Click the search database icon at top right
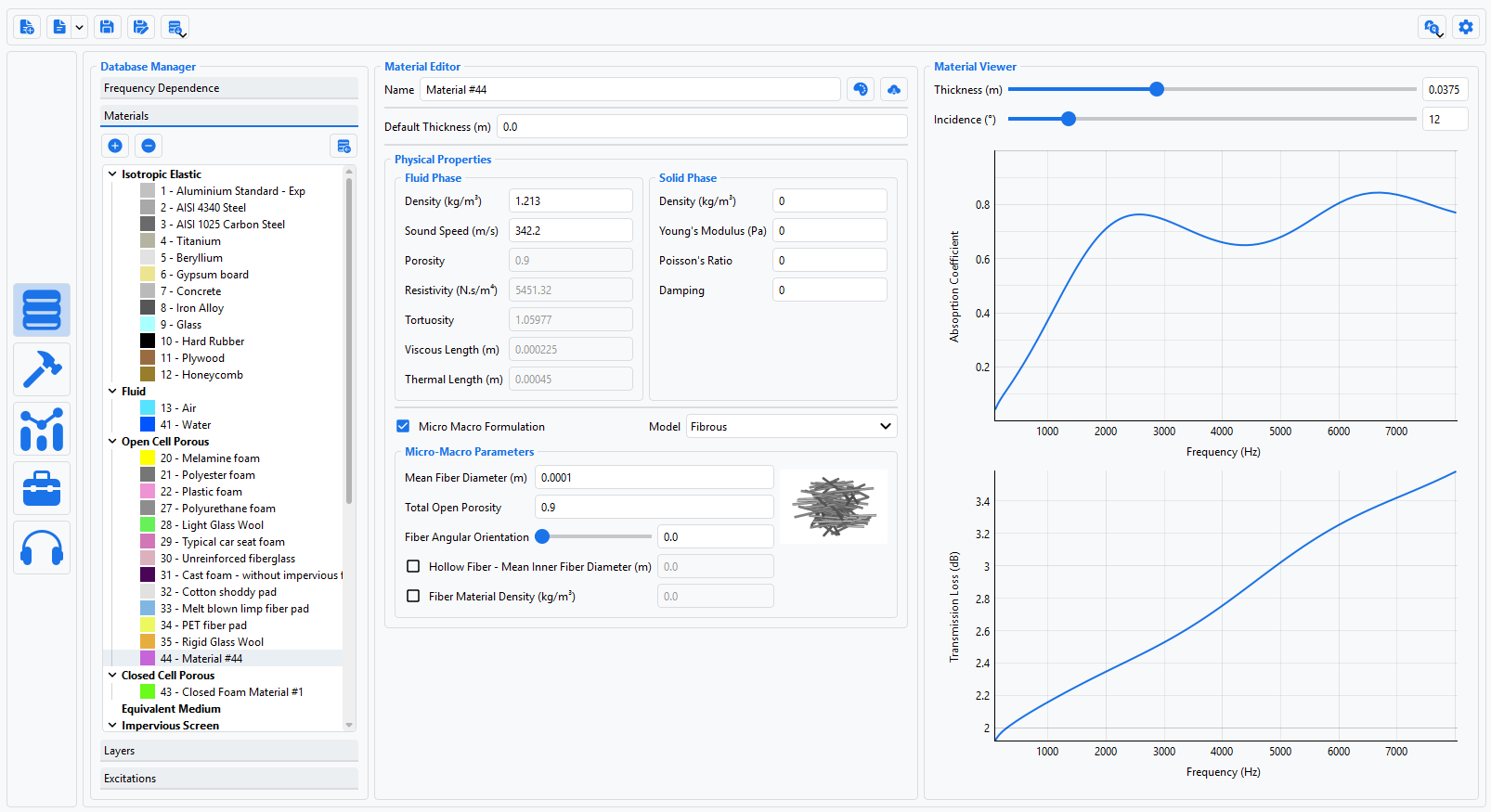The height and width of the screenshot is (812, 1491). coord(1433,27)
